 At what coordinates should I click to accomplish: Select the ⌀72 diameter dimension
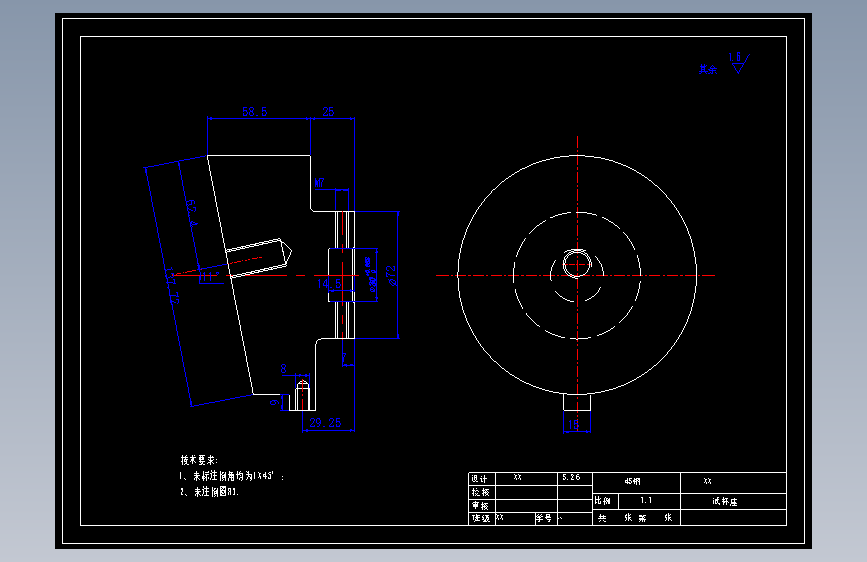[x=391, y=275]
